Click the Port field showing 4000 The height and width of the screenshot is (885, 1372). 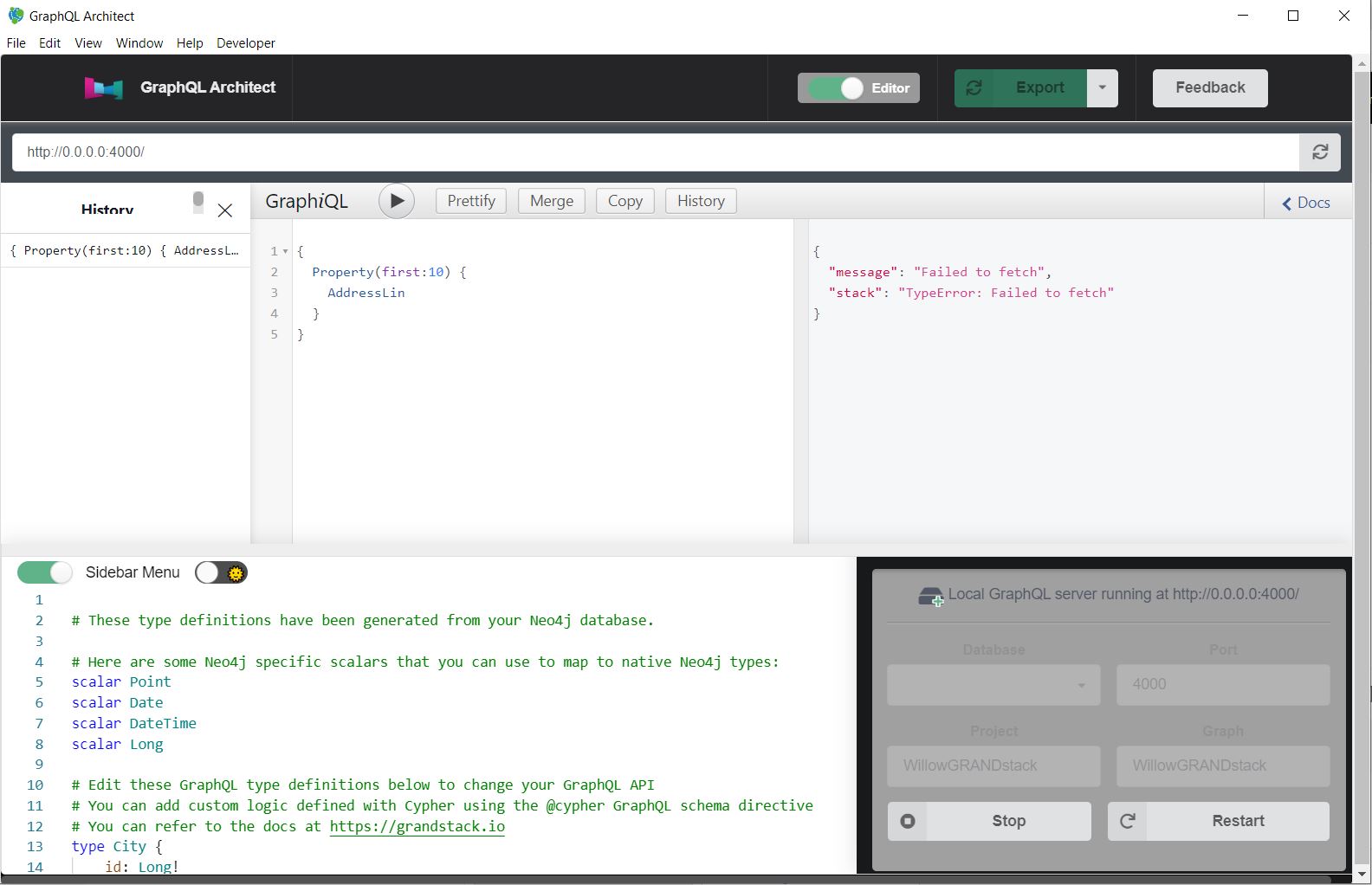coord(1223,685)
